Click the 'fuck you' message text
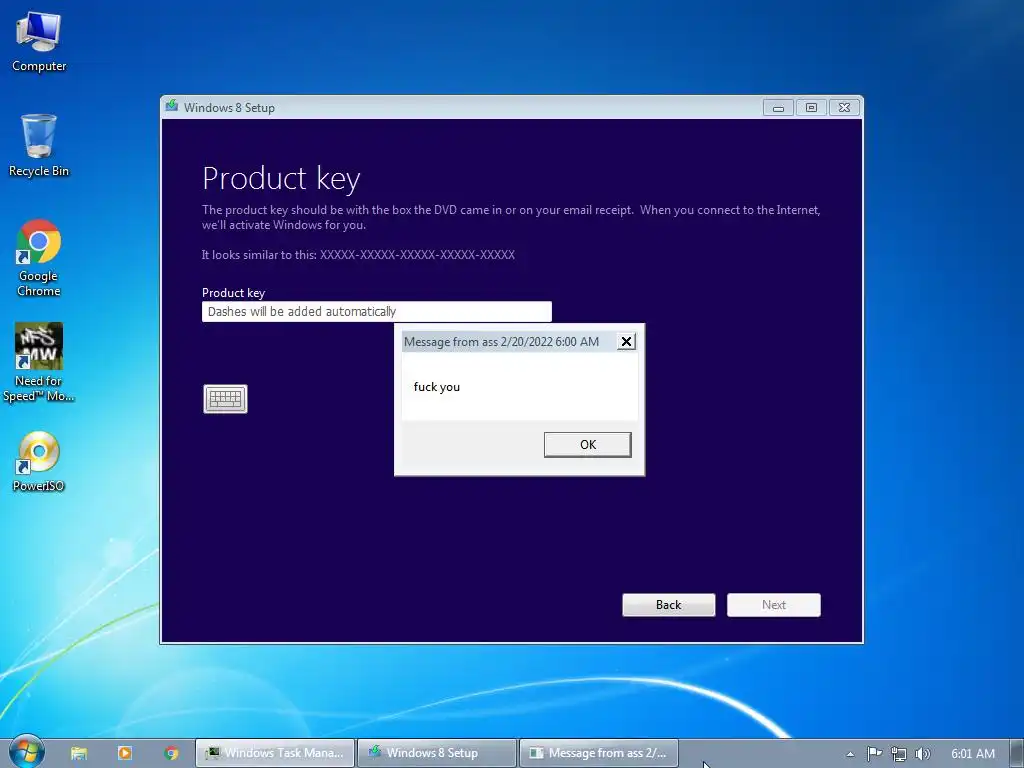 pyautogui.click(x=436, y=387)
